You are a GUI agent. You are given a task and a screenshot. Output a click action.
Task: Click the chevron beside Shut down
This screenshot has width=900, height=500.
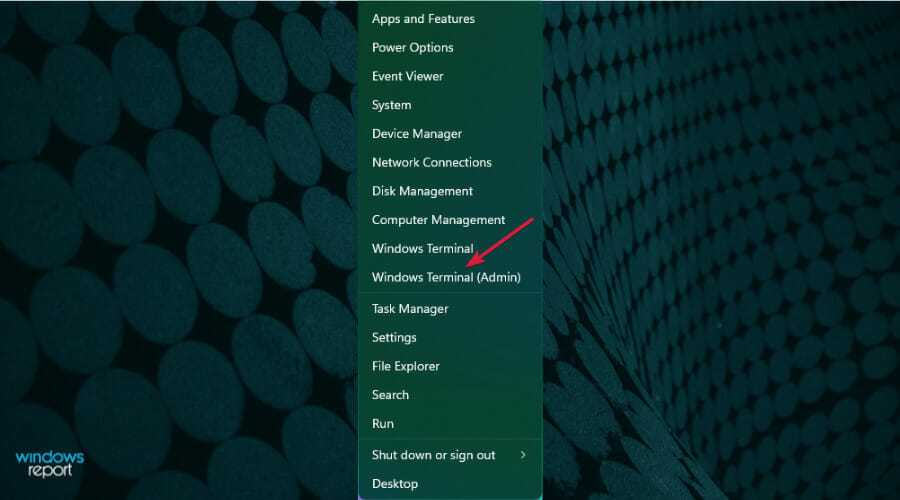[523, 455]
